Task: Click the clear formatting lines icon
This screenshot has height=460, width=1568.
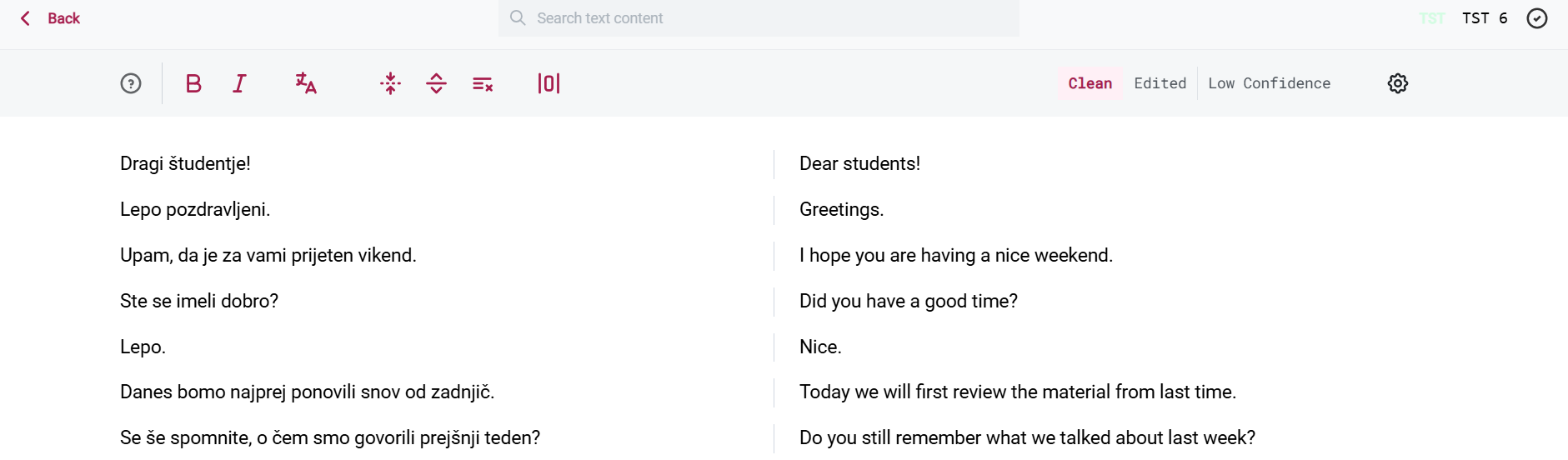Action: coord(483,83)
